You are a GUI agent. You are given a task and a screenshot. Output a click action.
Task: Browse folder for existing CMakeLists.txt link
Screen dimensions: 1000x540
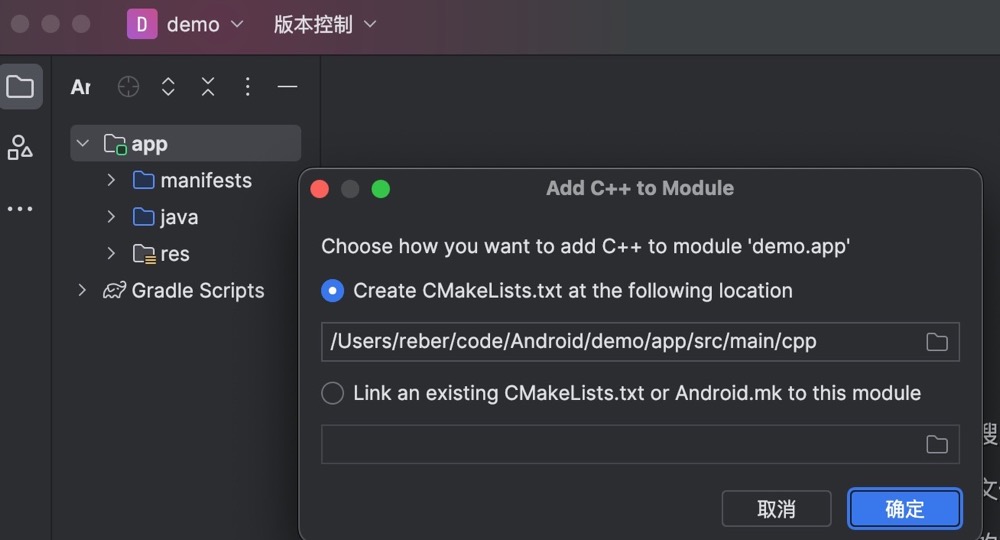936,444
